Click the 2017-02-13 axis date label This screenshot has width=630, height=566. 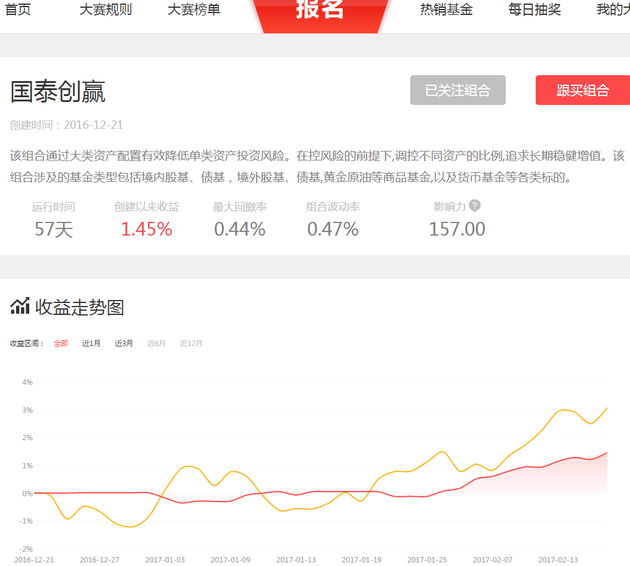tap(558, 560)
